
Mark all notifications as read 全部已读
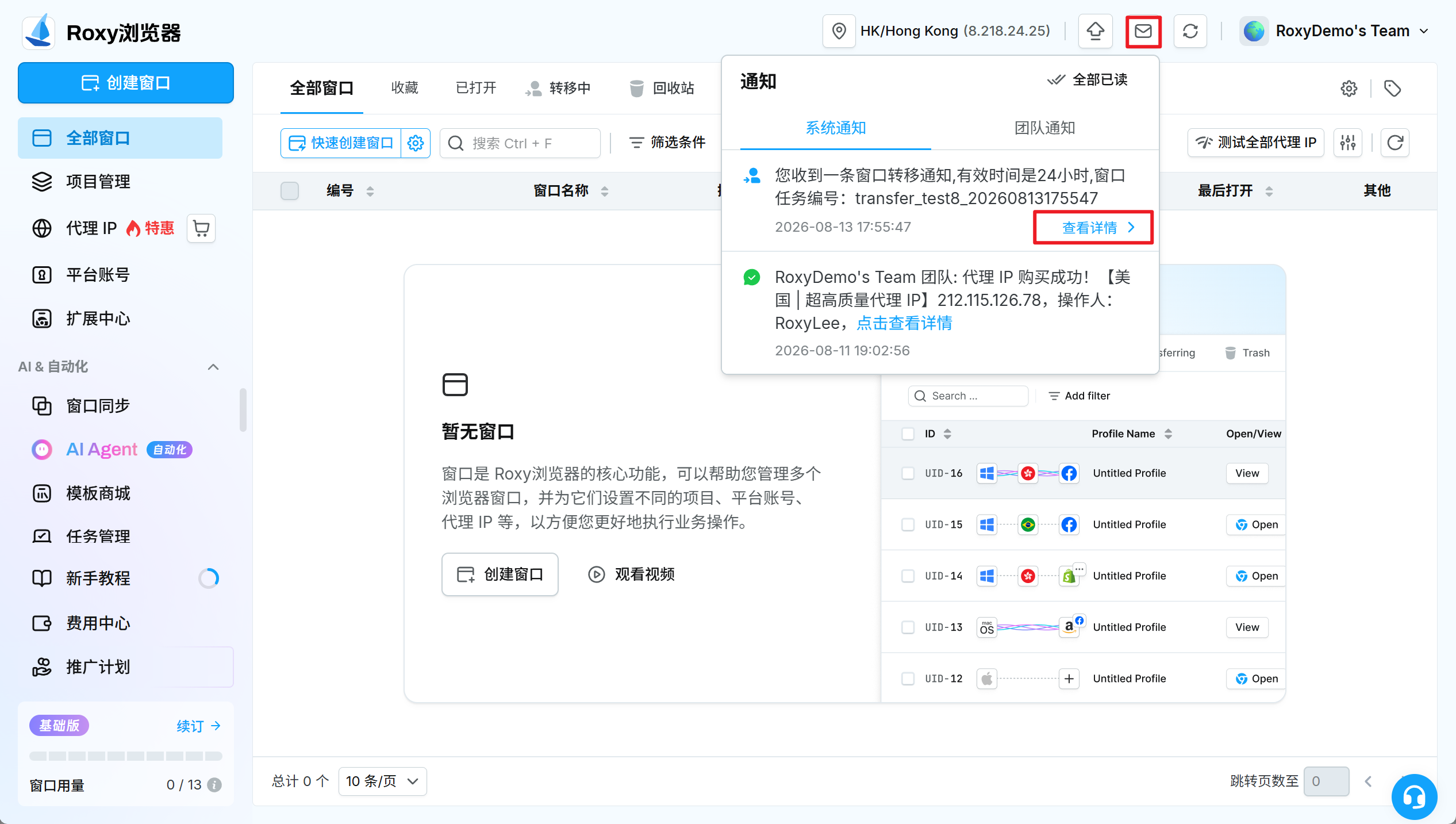pos(1088,80)
